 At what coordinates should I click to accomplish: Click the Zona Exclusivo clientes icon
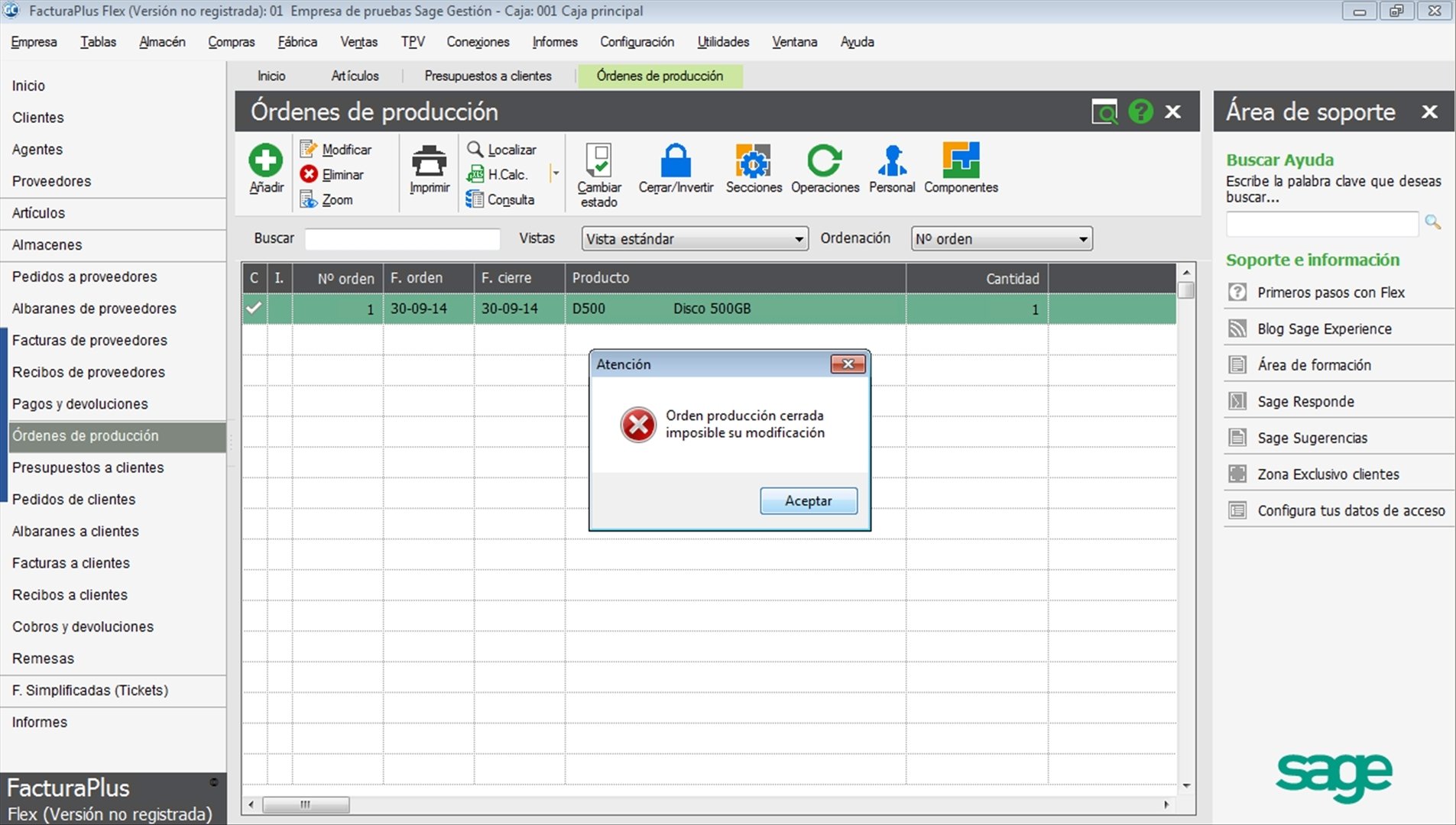tap(1237, 474)
